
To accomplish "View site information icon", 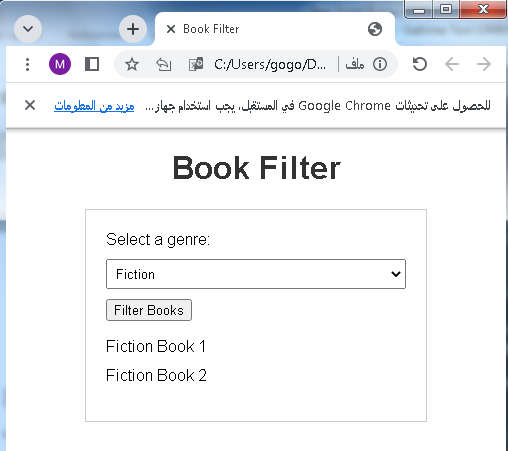I will [x=380, y=64].
